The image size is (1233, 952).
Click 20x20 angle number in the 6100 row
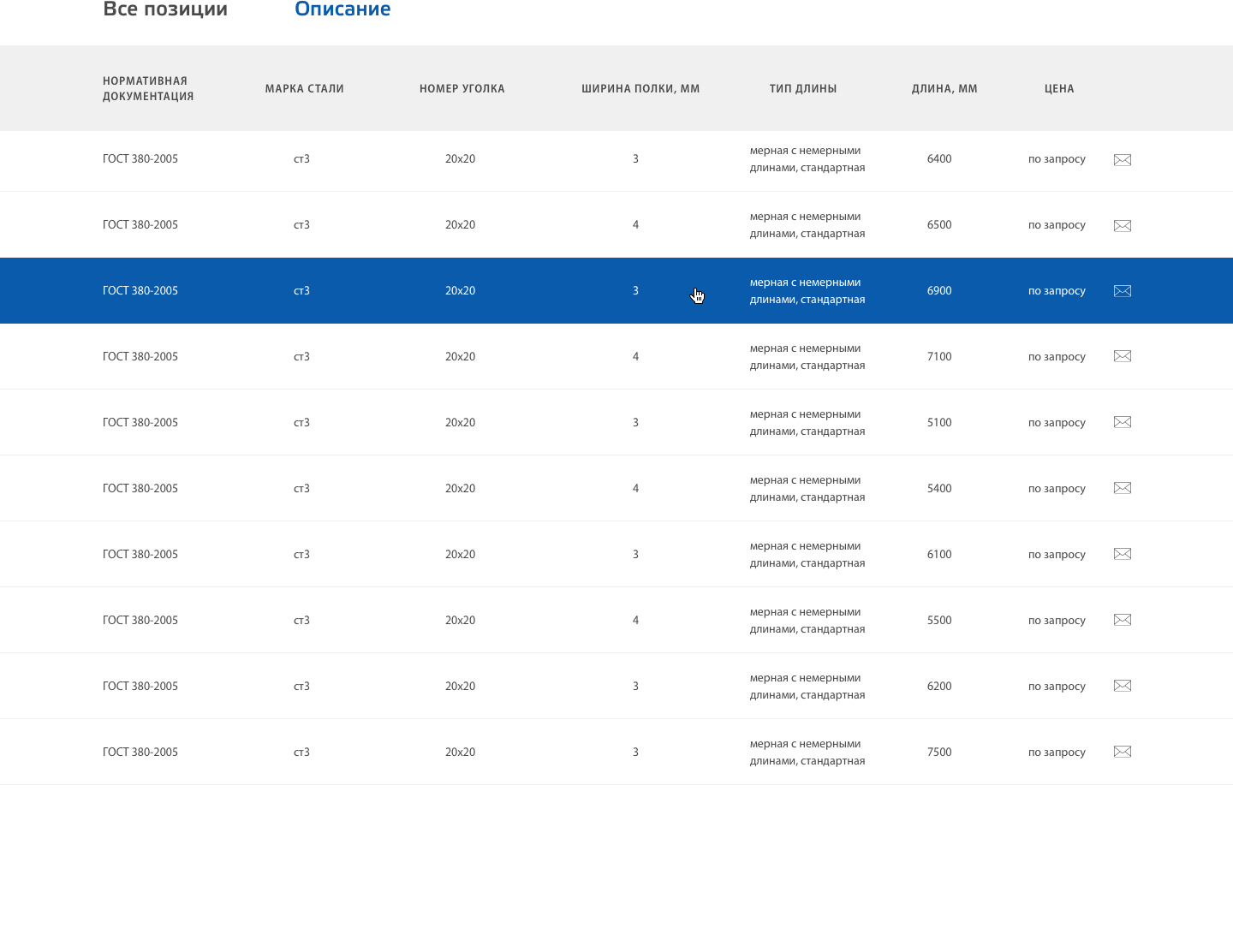[x=460, y=555]
